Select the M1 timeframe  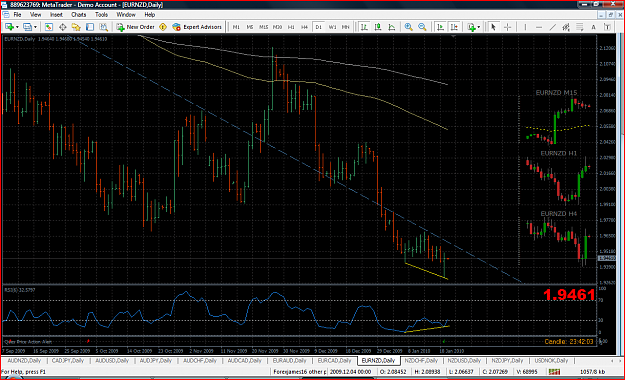click(236, 27)
